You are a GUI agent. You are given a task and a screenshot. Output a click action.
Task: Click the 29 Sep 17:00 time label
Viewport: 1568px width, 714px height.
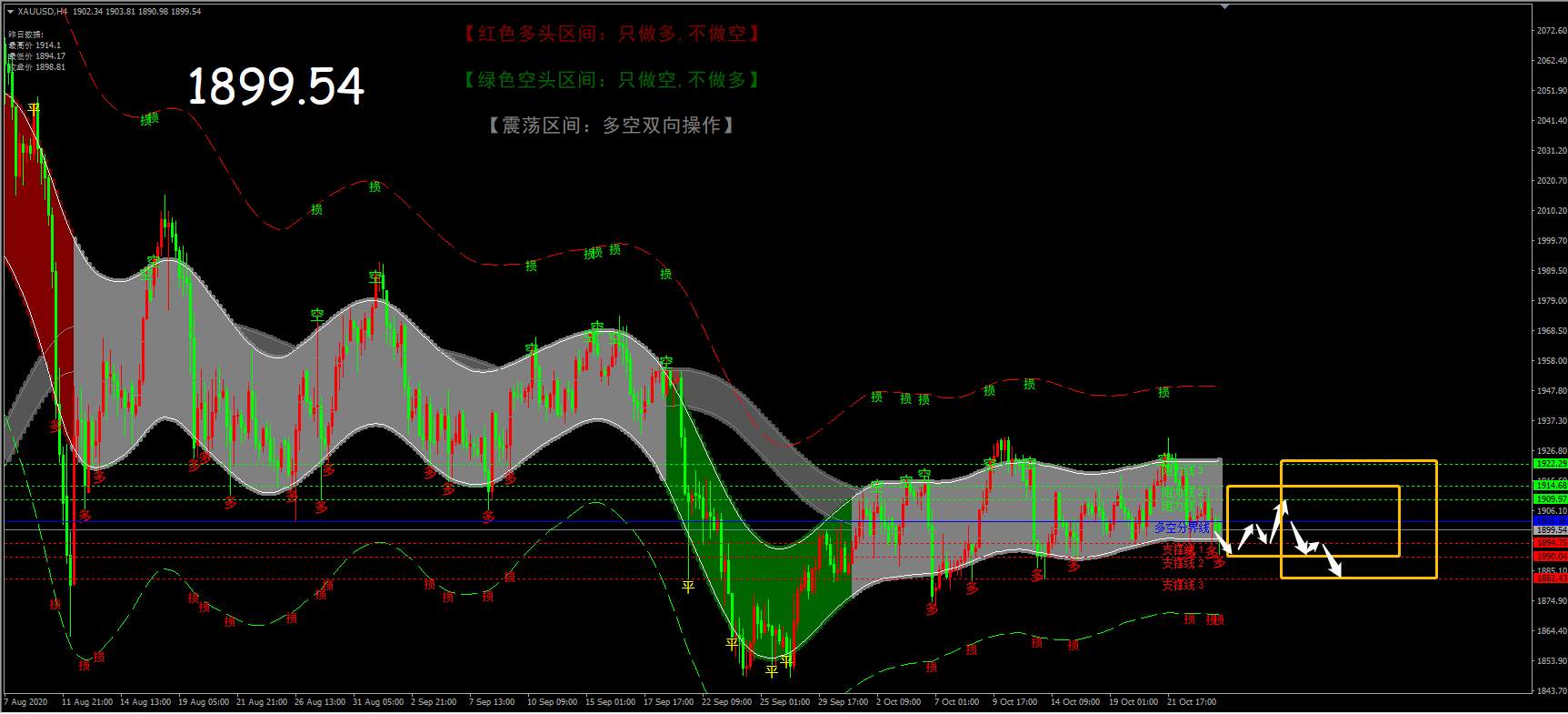pos(844,702)
